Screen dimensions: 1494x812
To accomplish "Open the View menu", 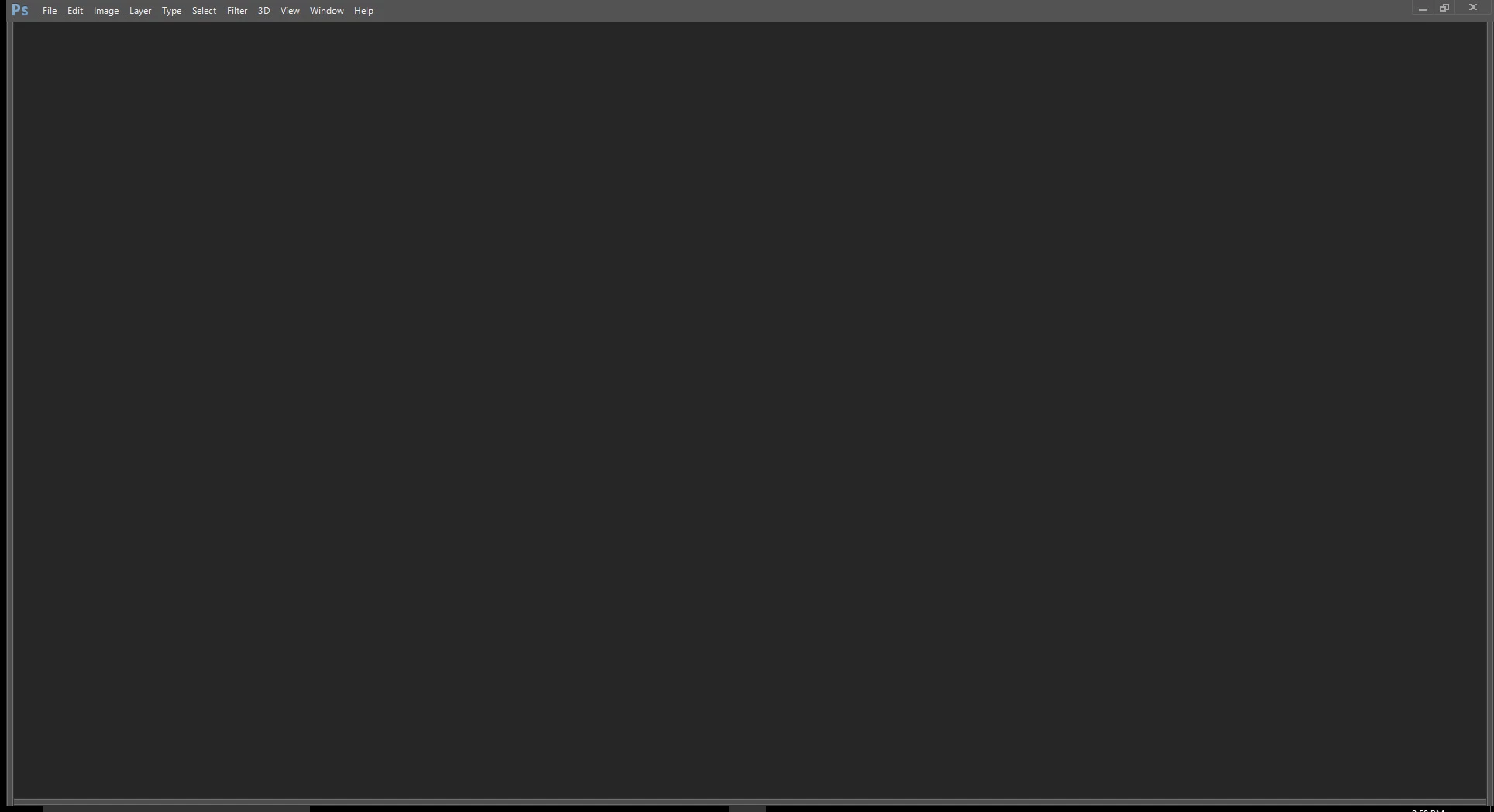I will 290,11.
